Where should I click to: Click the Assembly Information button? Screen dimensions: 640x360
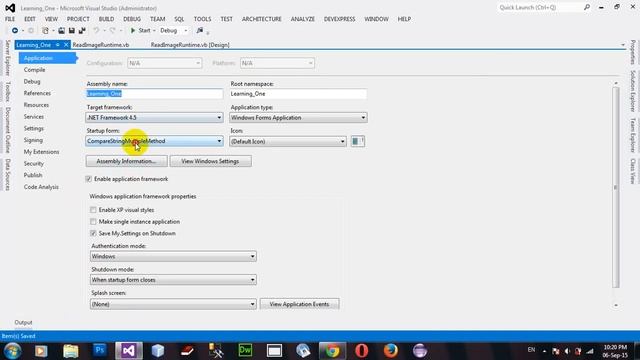click(x=126, y=161)
